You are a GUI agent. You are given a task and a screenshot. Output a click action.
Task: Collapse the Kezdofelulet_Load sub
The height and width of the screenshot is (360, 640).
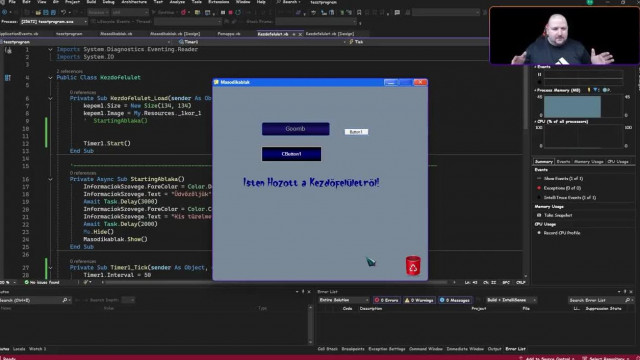(50, 98)
